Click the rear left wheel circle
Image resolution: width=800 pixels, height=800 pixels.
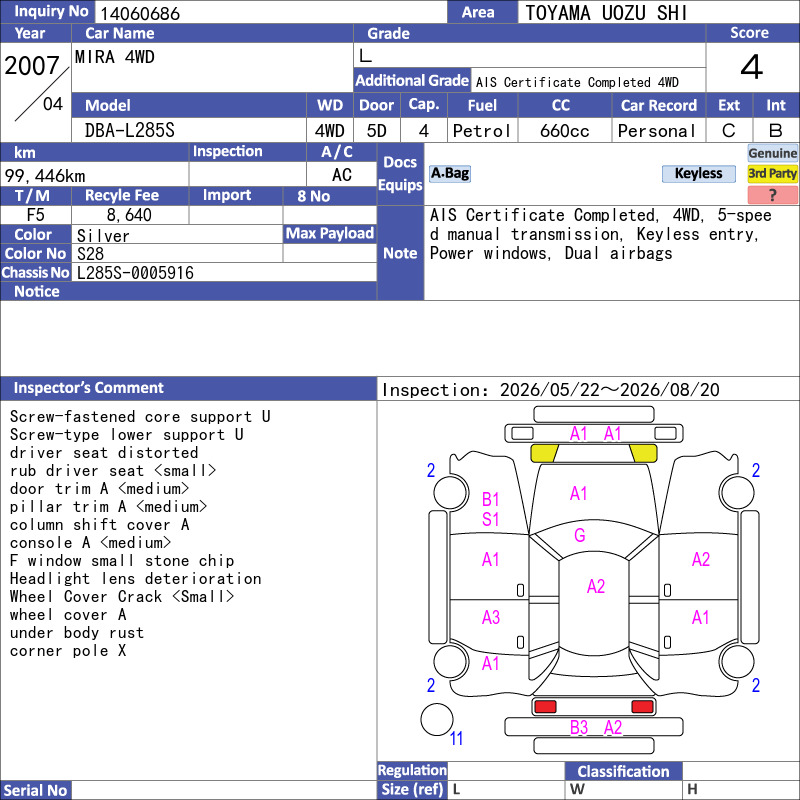click(x=451, y=662)
